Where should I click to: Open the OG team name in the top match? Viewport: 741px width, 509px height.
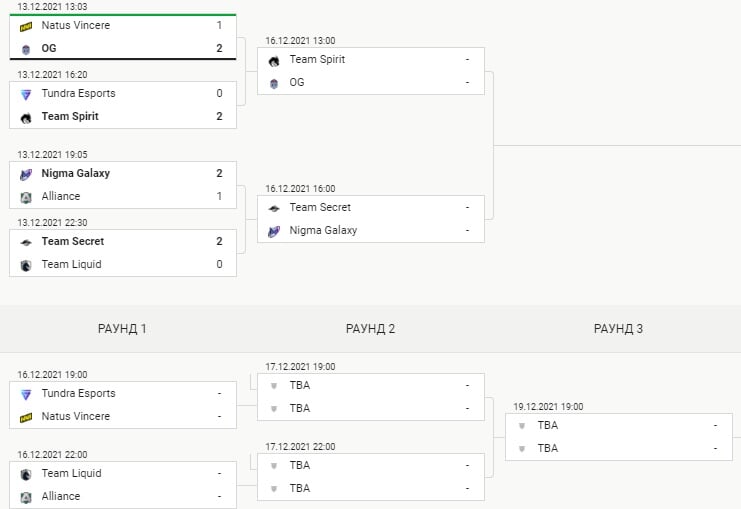click(x=49, y=48)
